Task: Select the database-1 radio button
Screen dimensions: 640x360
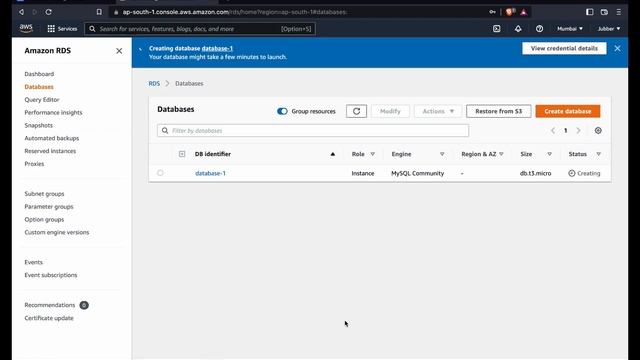Action: (x=160, y=173)
